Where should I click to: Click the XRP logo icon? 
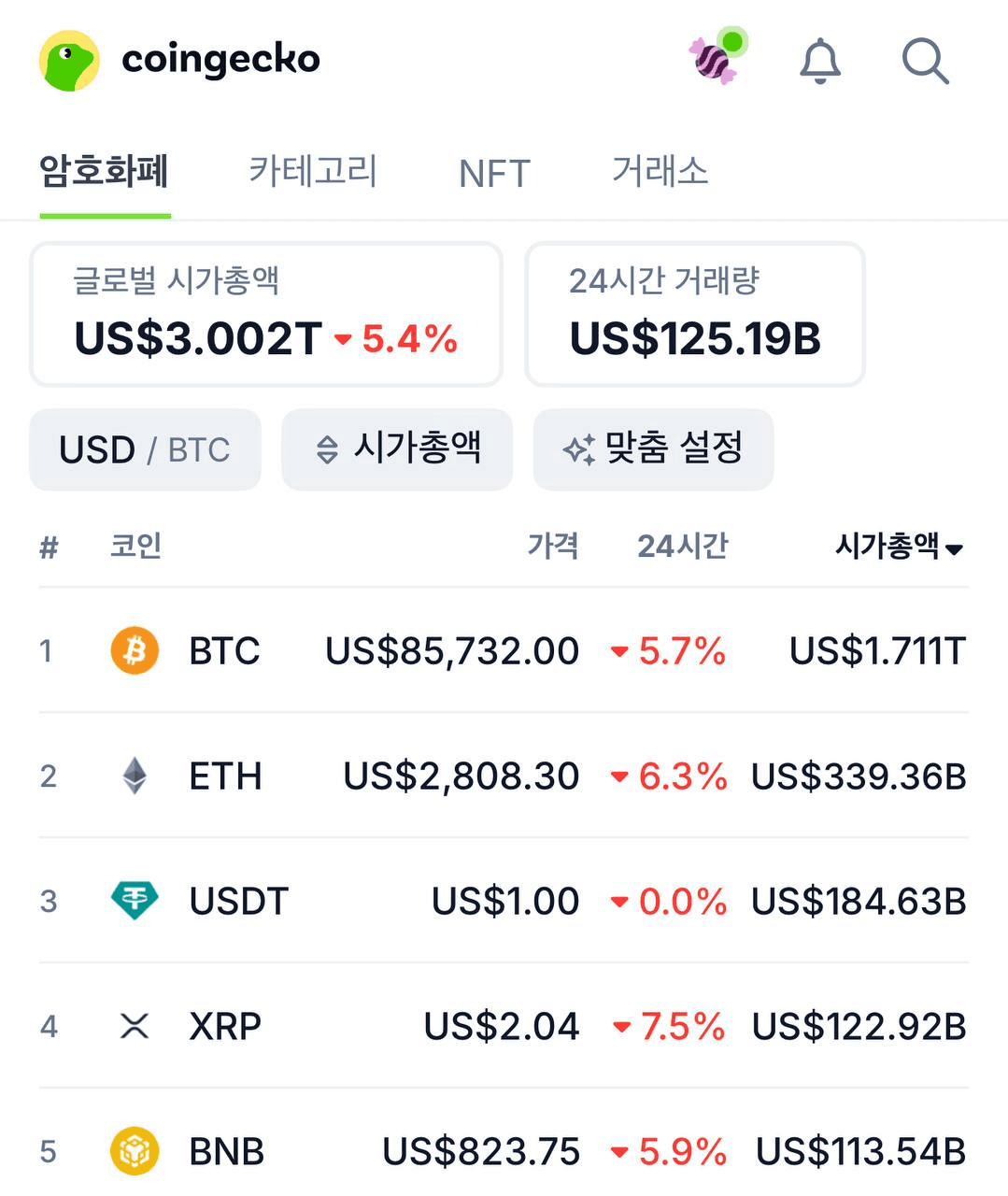pyautogui.click(x=135, y=1026)
